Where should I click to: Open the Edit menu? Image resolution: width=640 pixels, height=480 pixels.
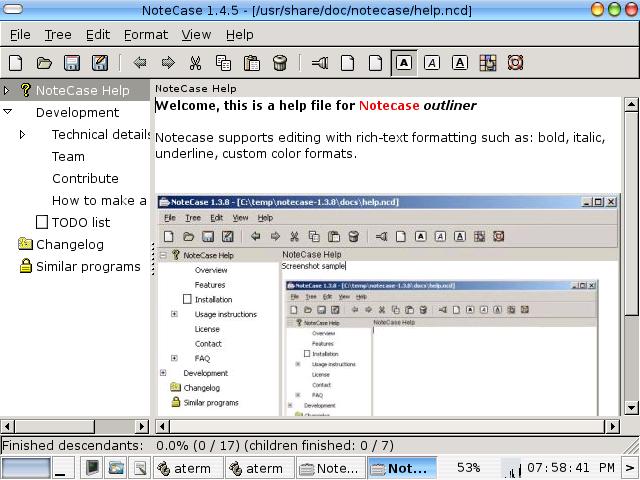tap(98, 35)
